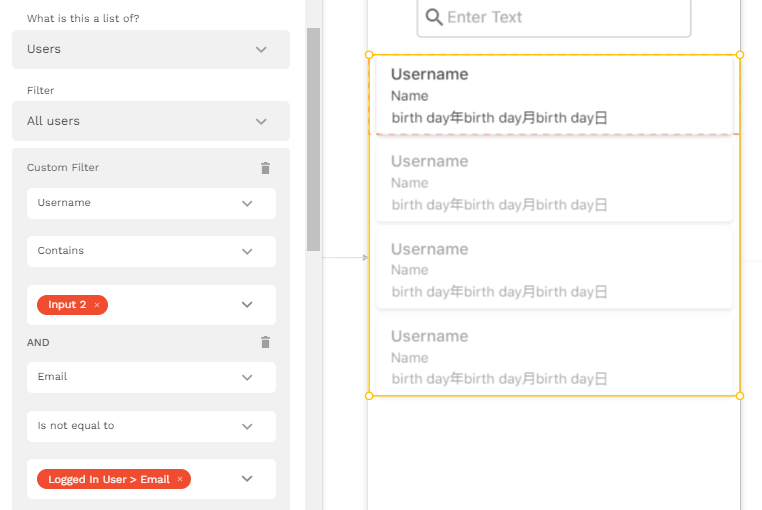Select the first Username list item
This screenshot has width=762, height=510.
[x=554, y=95]
